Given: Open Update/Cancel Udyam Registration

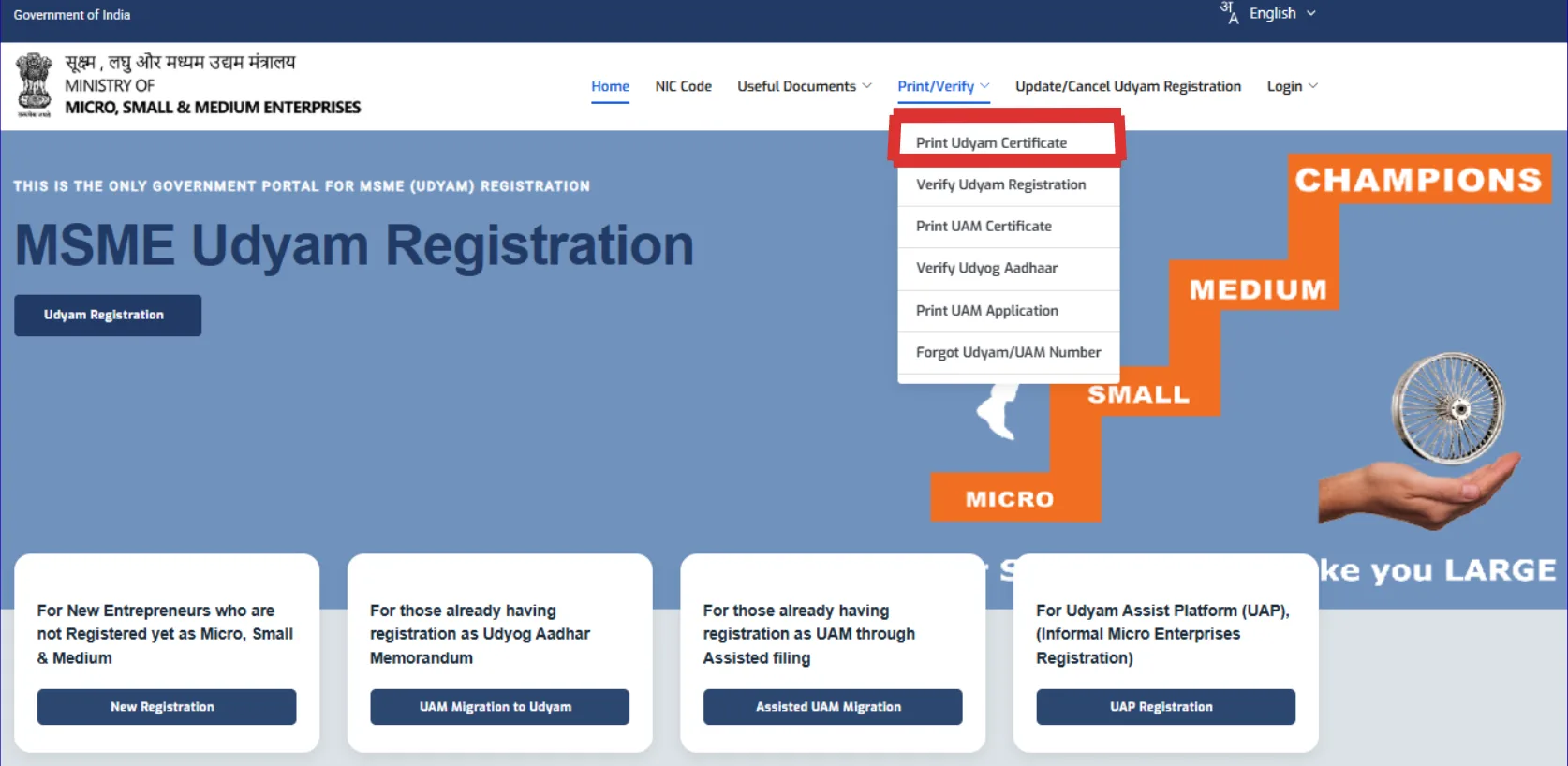Looking at the screenshot, I should click(1128, 86).
